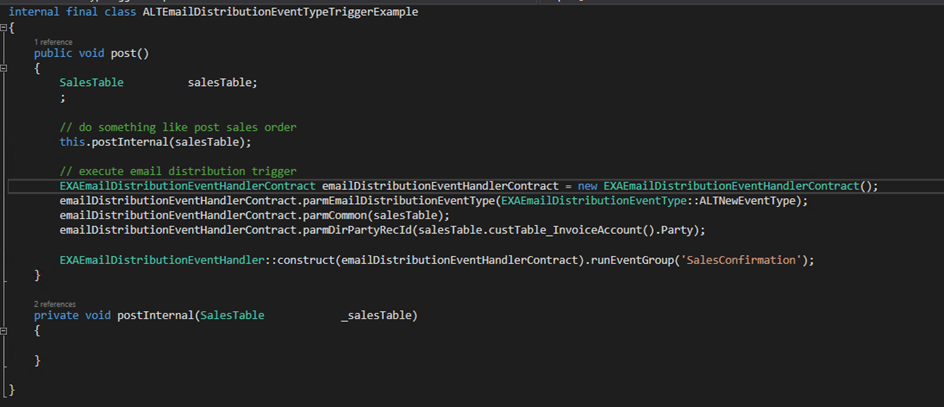Click the SalesTable type in the variable declaration

point(91,82)
